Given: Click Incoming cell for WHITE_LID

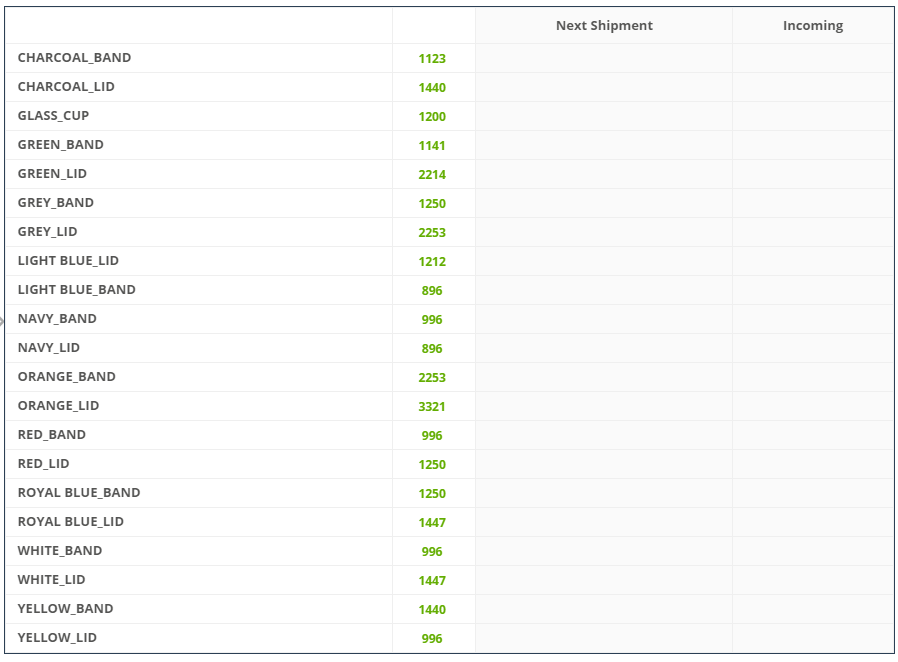Looking at the screenshot, I should coord(812,580).
